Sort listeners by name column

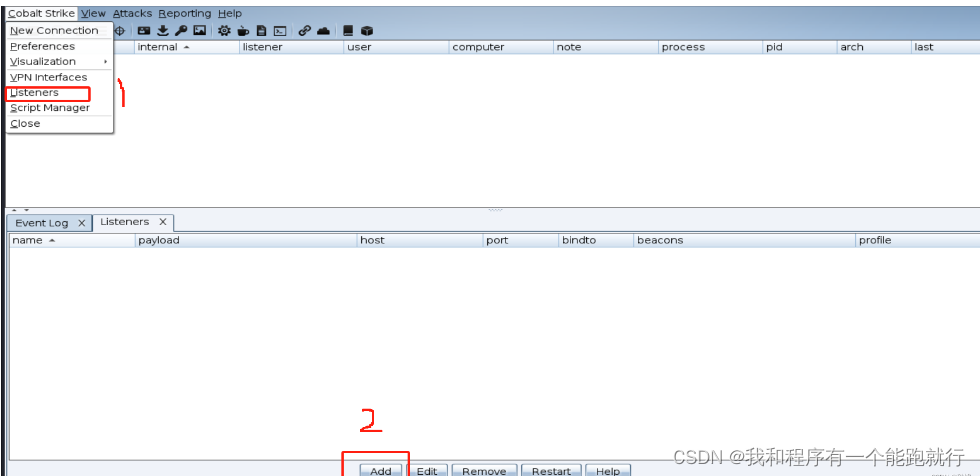tap(72, 240)
